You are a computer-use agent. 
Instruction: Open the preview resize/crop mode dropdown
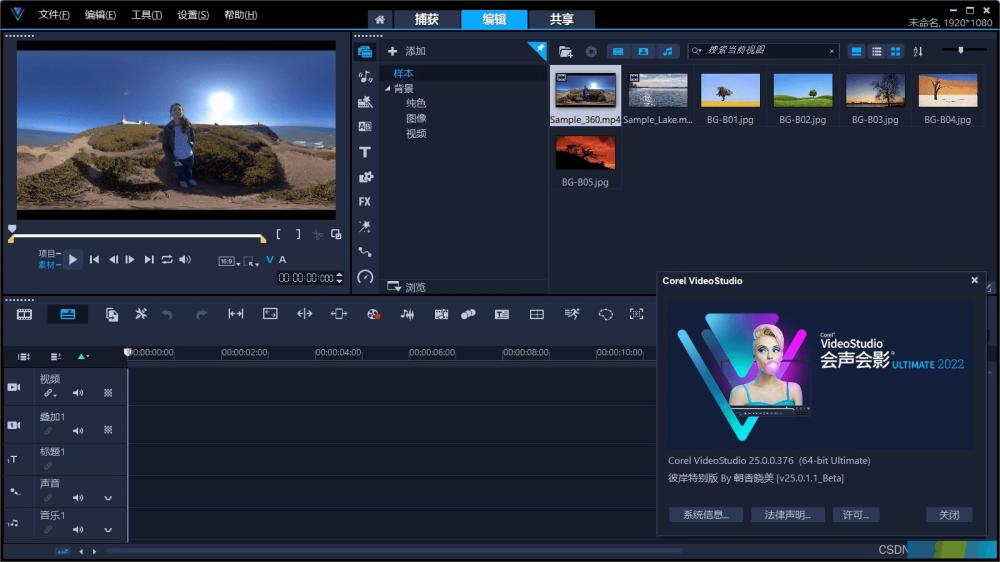(x=251, y=261)
